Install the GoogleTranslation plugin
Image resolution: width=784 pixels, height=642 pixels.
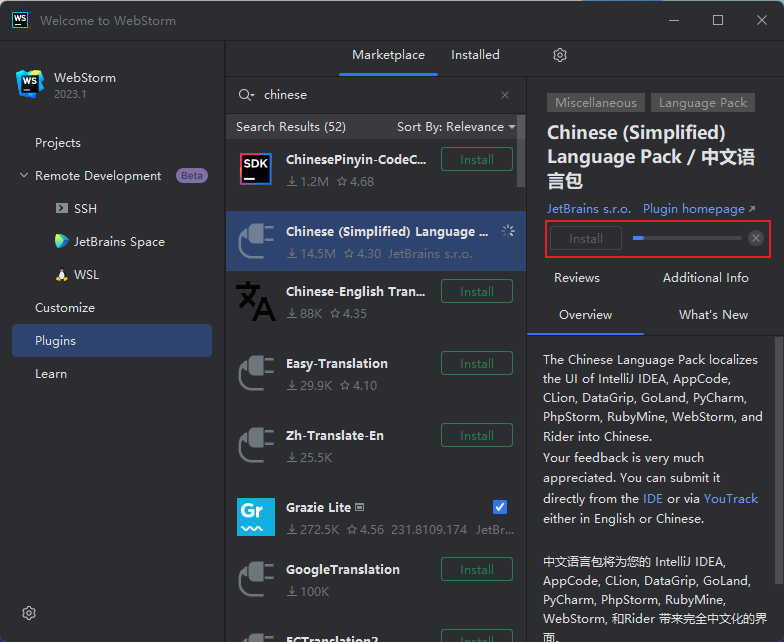(x=476, y=570)
